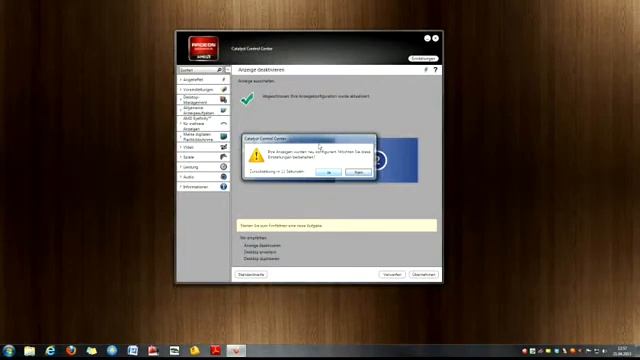Click the Audio speaker icon
The height and width of the screenshot is (360, 640).
pyautogui.click(x=224, y=177)
